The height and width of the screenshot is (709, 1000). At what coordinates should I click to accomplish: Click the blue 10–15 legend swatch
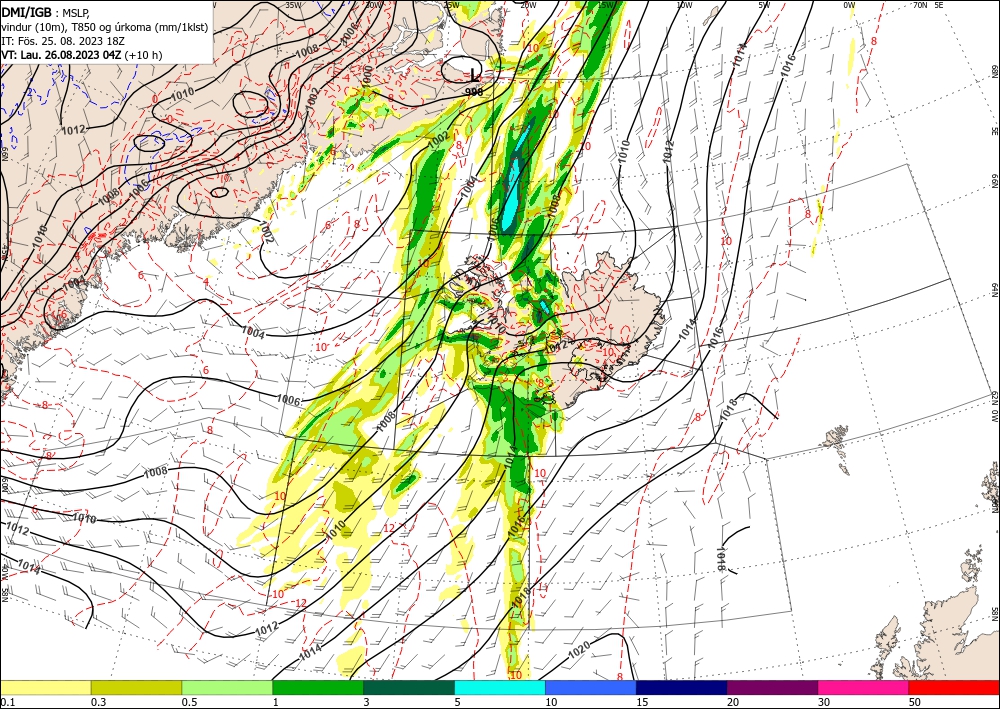coord(591,687)
